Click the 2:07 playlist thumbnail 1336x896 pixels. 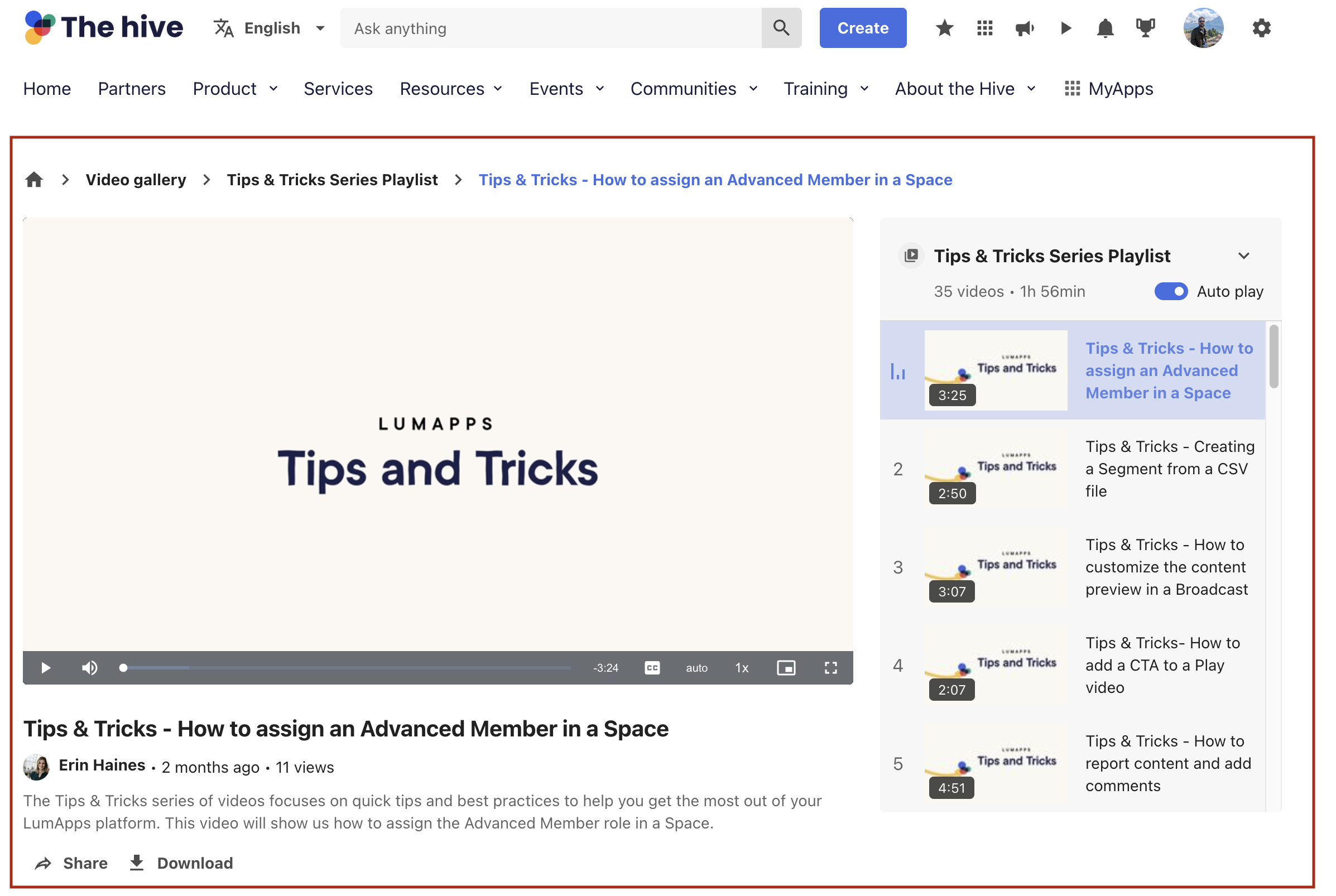point(996,665)
